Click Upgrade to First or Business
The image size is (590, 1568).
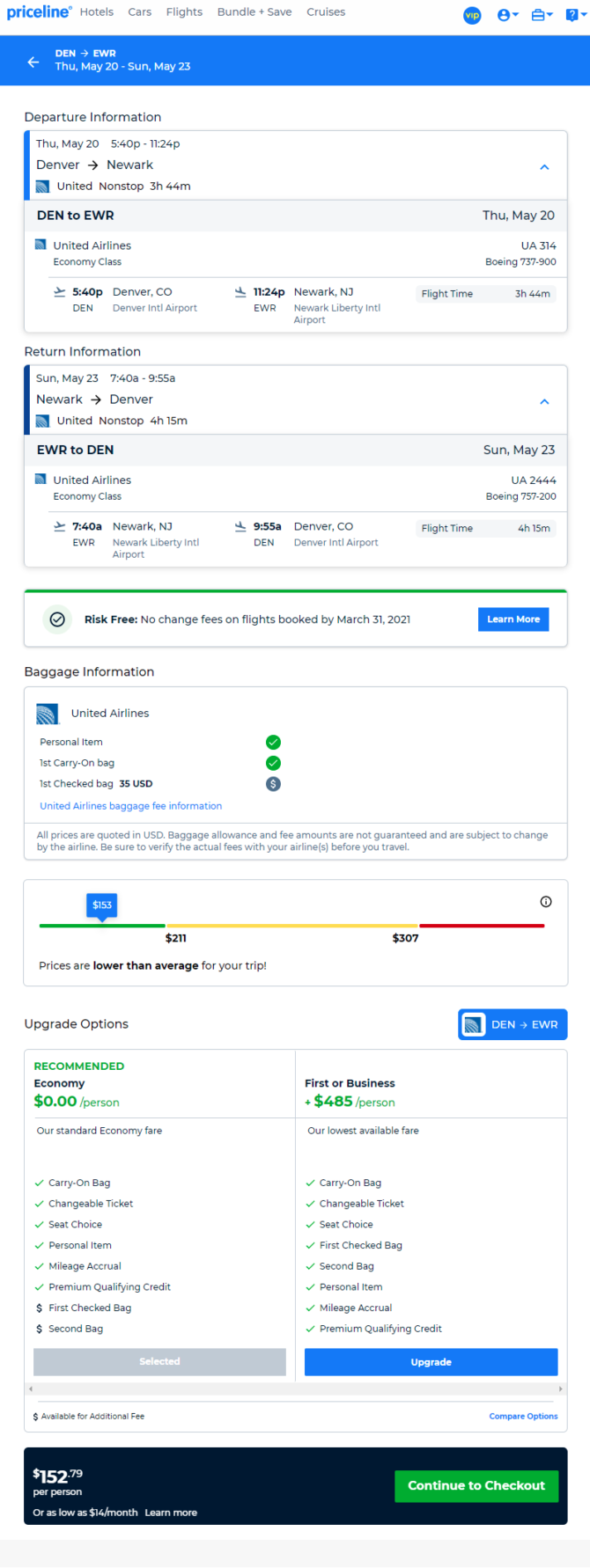[x=431, y=1362]
